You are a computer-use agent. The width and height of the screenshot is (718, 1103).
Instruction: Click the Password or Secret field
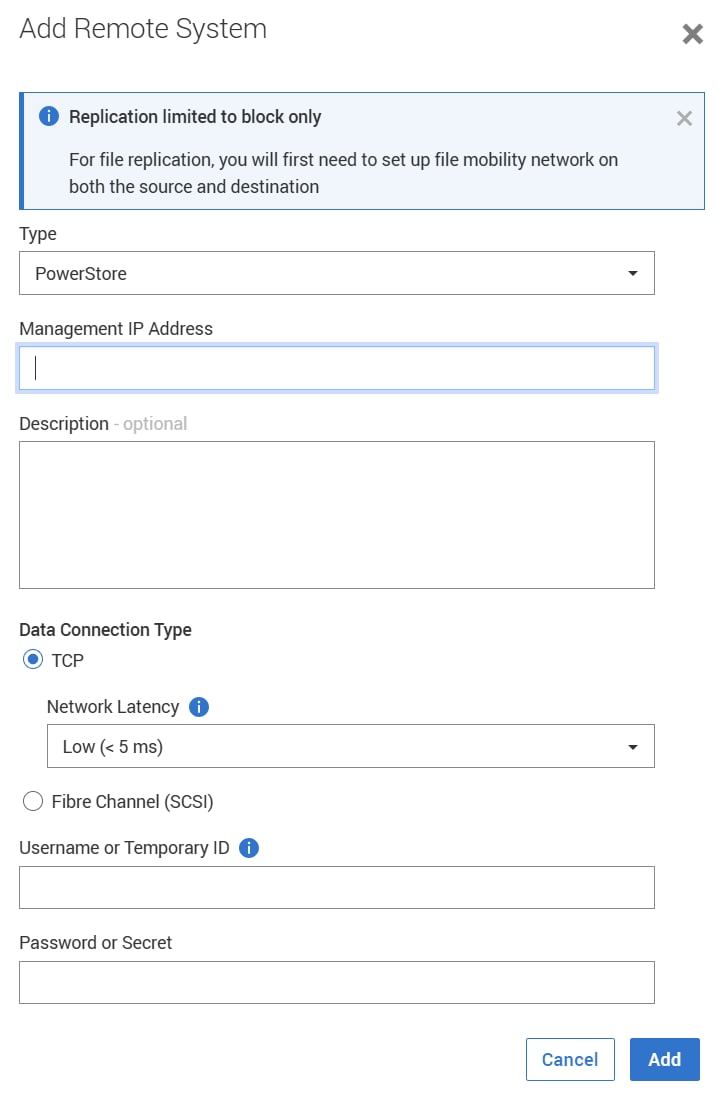point(336,983)
